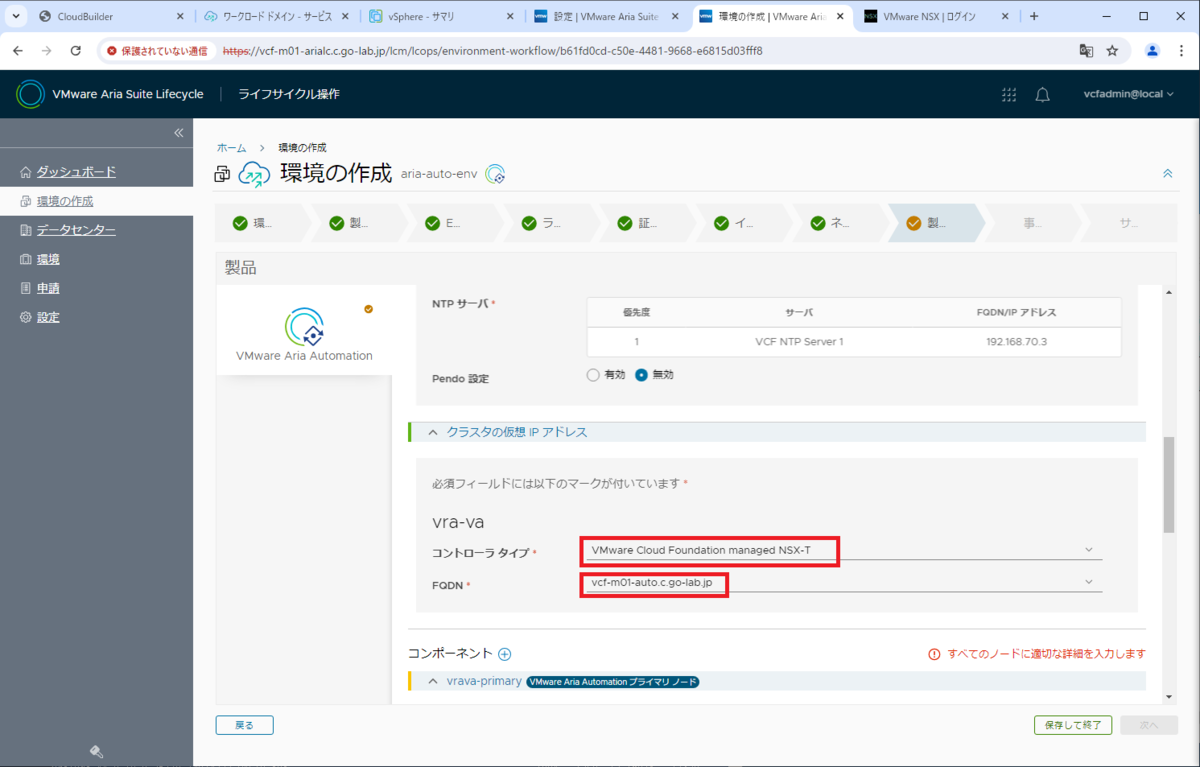
Task: Open the Chrome three-dot menu
Action: tap(1181, 50)
